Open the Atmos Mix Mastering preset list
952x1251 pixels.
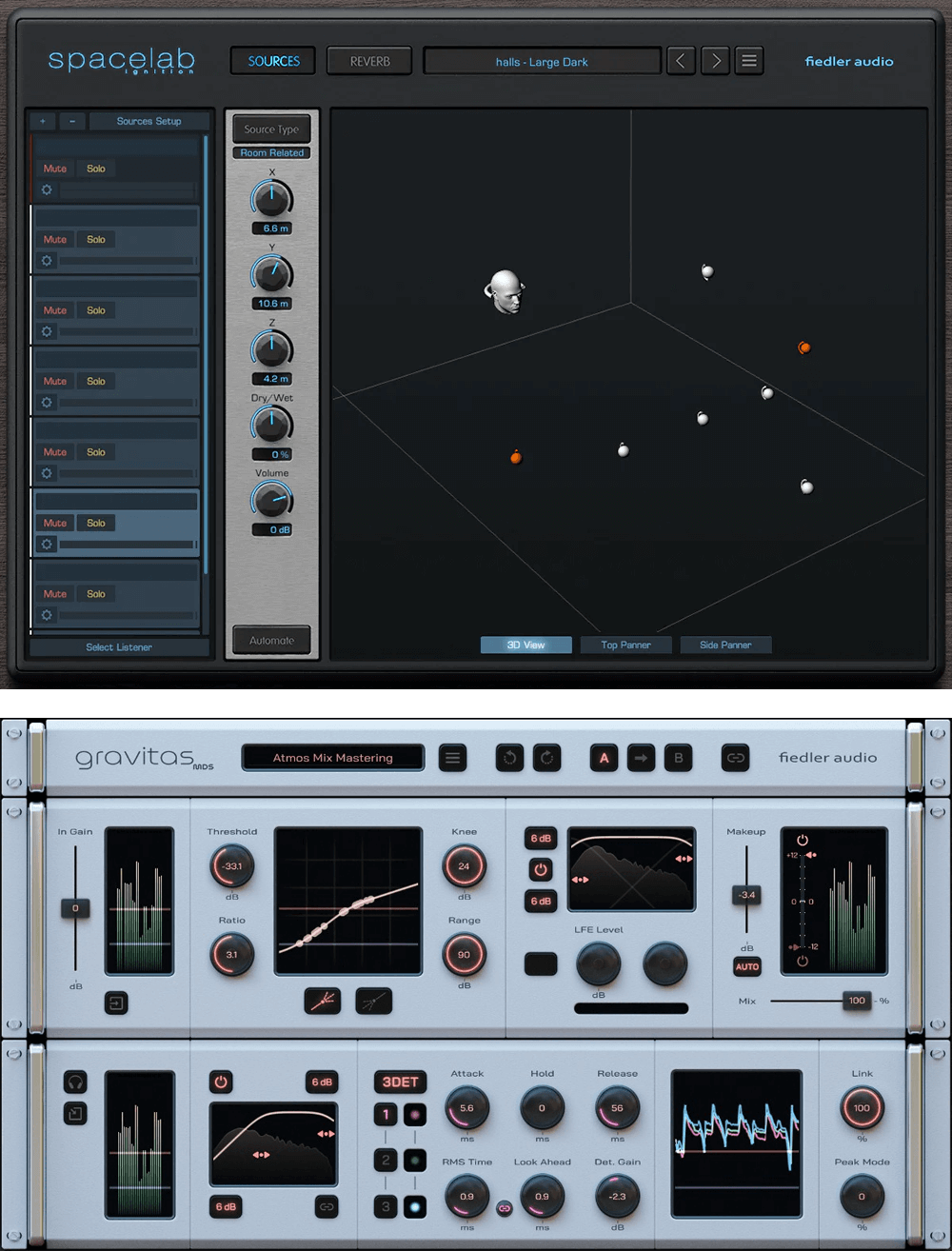click(x=332, y=758)
